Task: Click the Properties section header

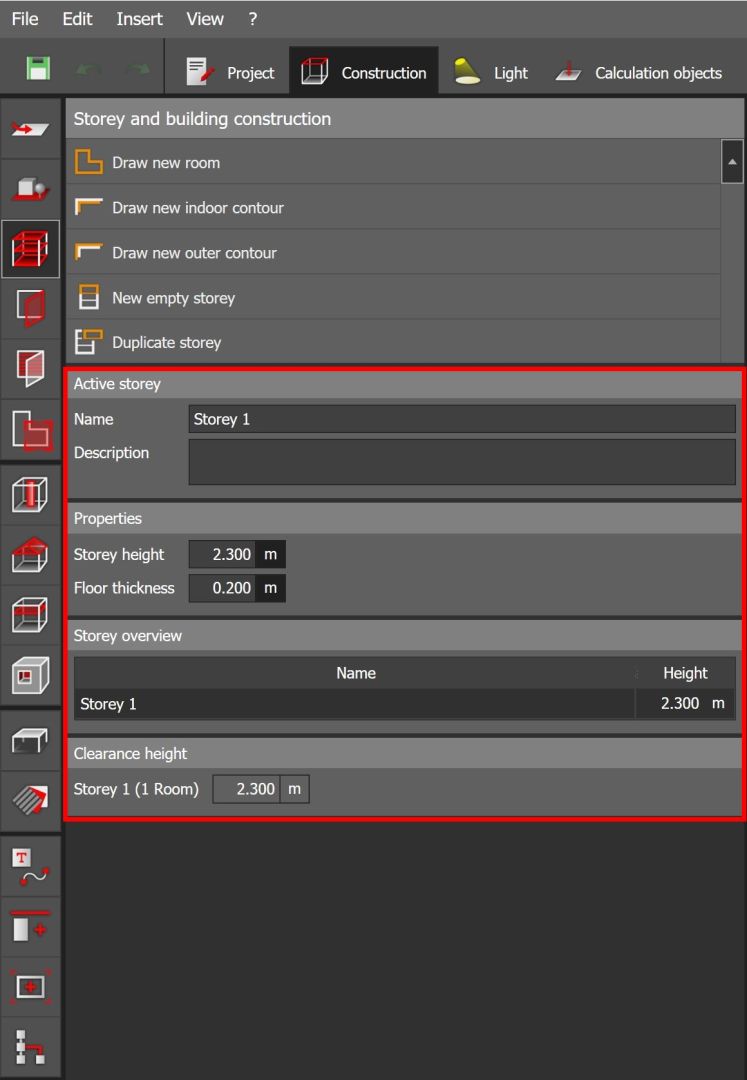Action: [405, 518]
